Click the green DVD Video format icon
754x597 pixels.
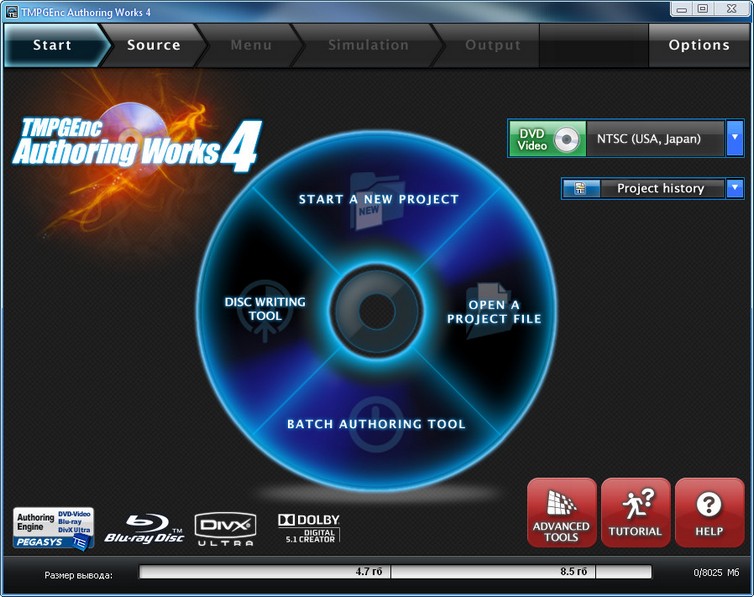[x=546, y=139]
